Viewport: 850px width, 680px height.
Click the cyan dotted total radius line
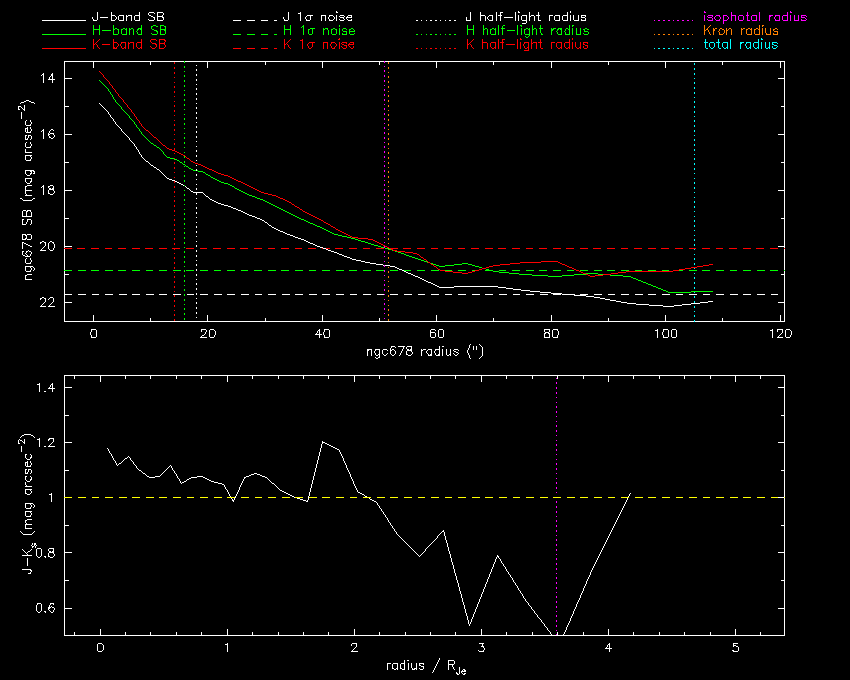click(694, 180)
